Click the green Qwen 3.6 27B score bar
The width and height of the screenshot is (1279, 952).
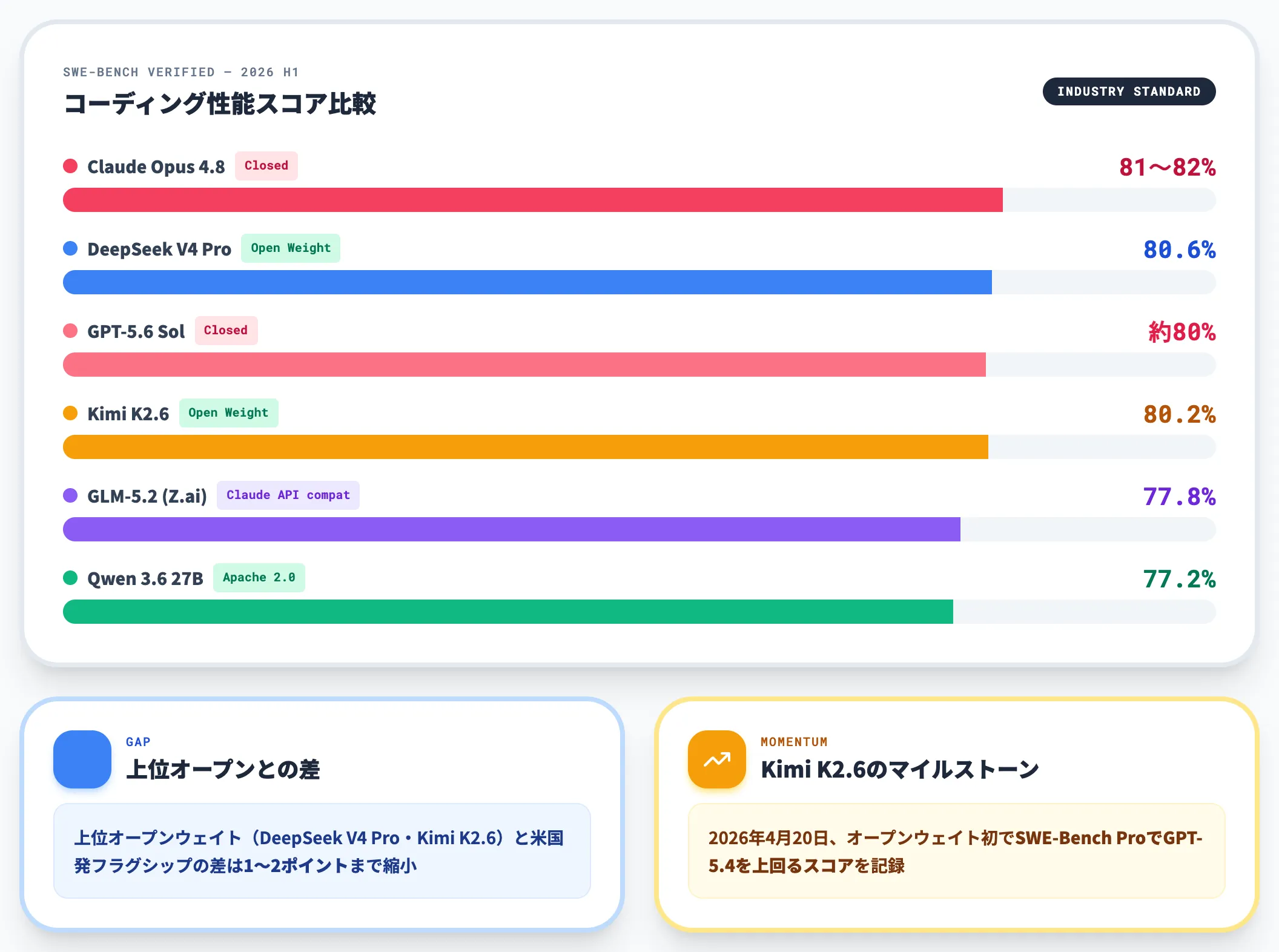pyautogui.click(x=508, y=612)
